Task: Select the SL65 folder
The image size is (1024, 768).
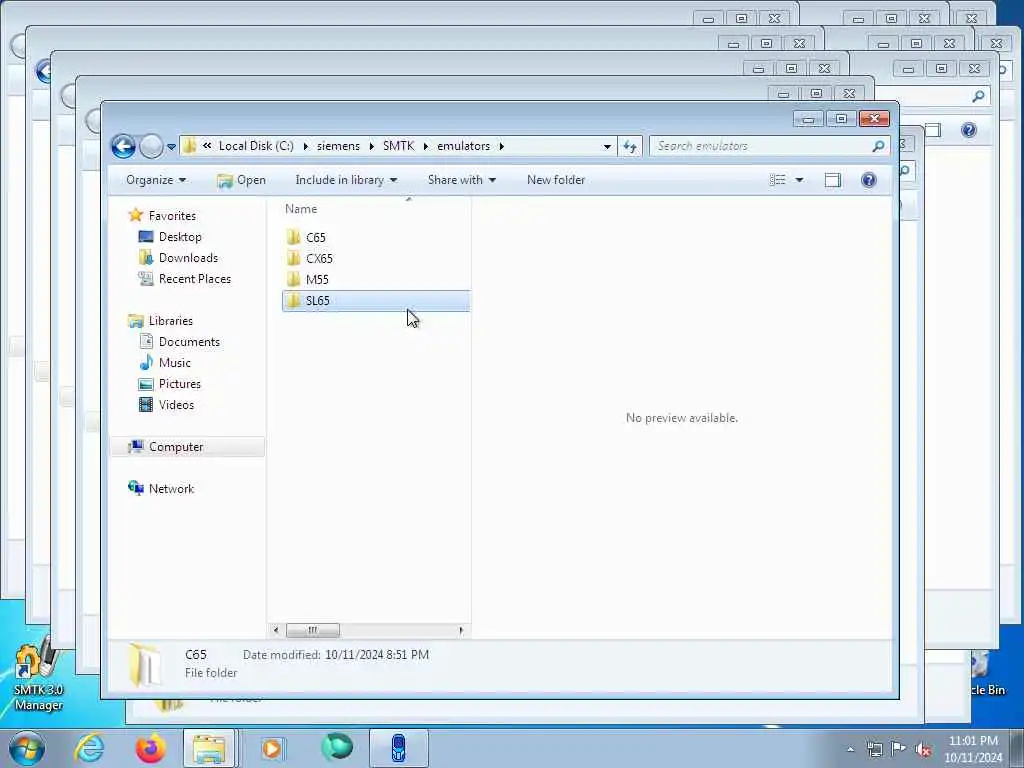Action: (x=376, y=300)
